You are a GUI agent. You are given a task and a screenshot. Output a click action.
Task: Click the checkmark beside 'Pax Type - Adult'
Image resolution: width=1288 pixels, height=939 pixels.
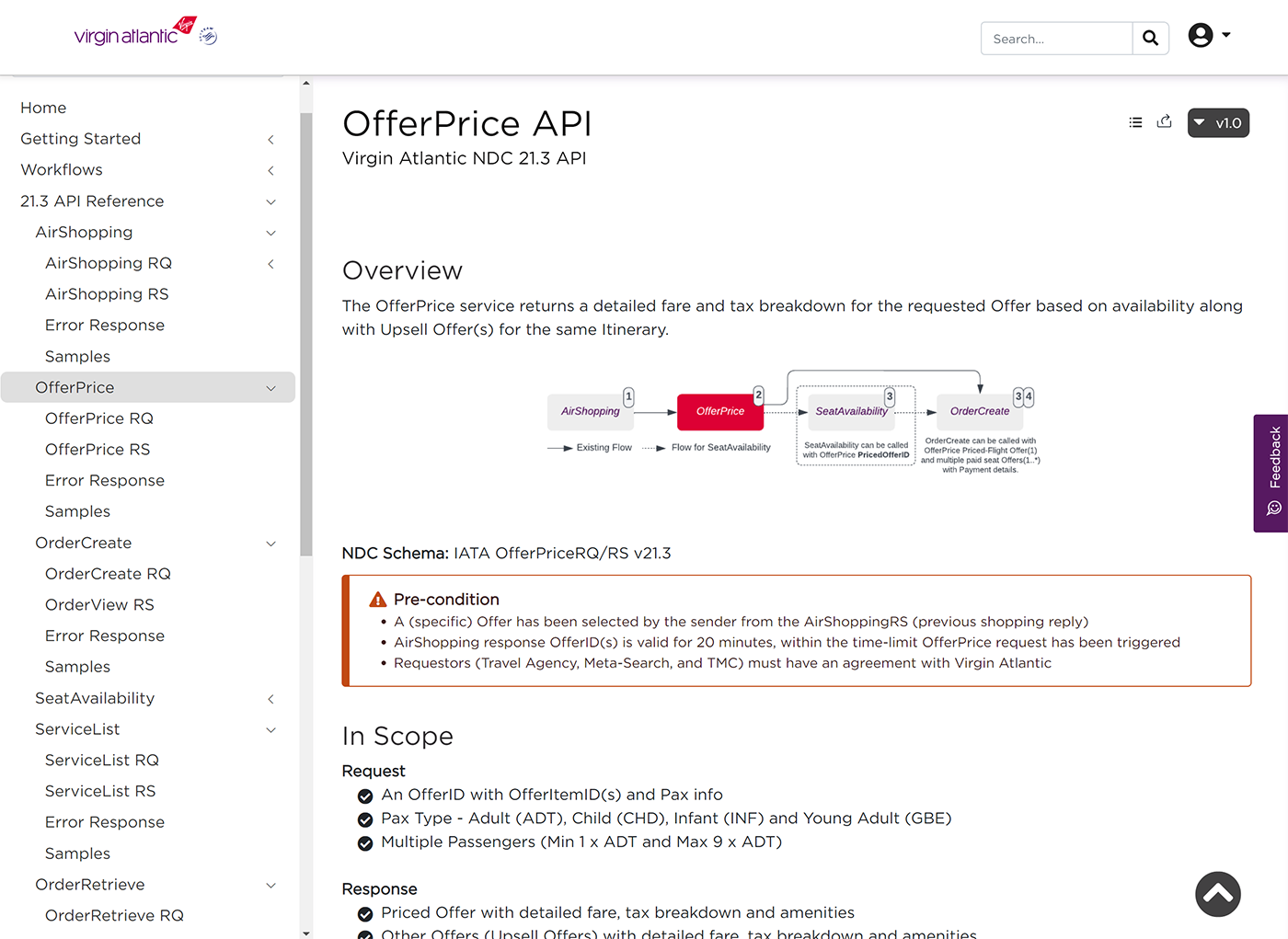(365, 819)
